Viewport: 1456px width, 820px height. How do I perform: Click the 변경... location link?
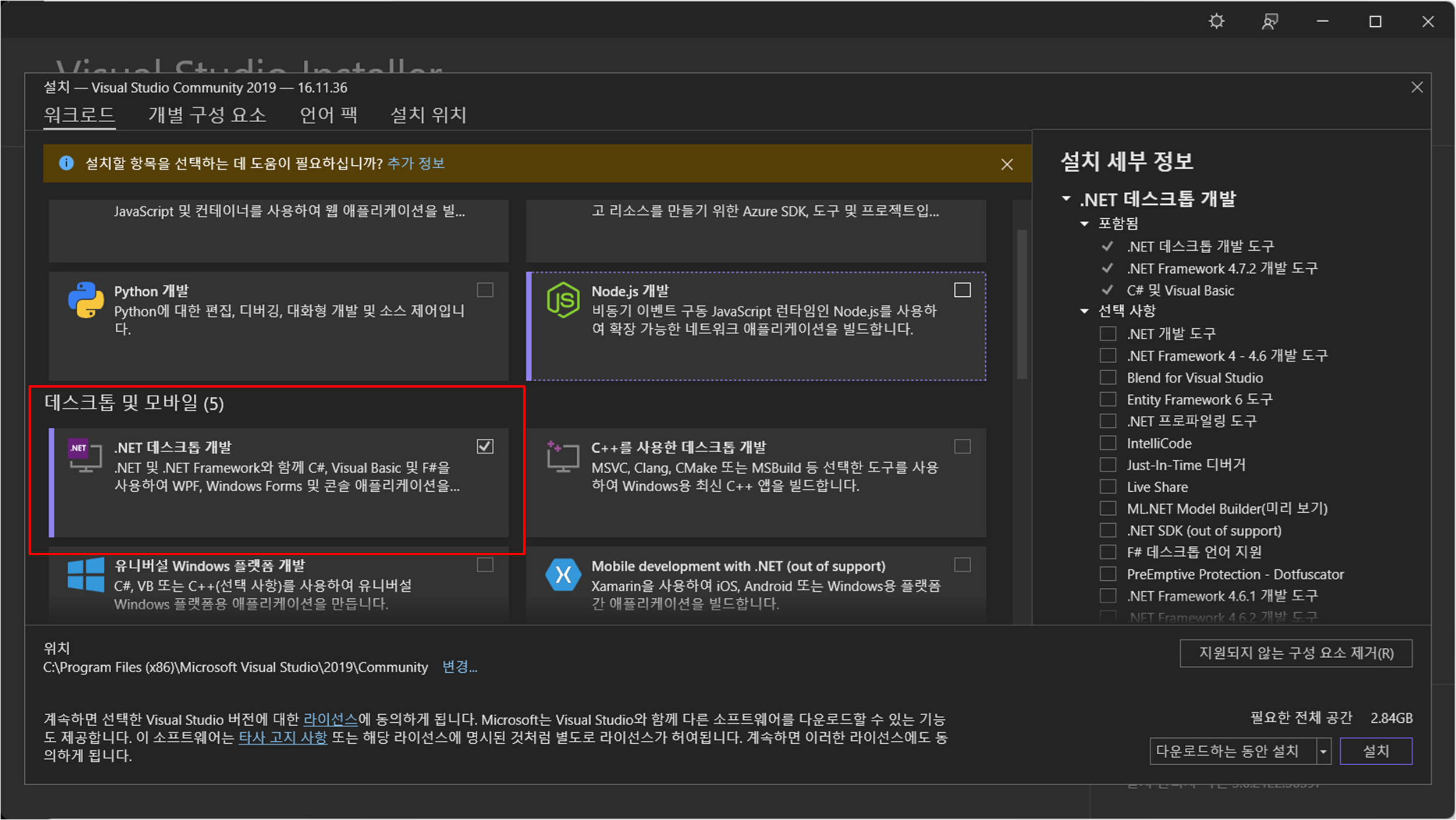pos(459,667)
